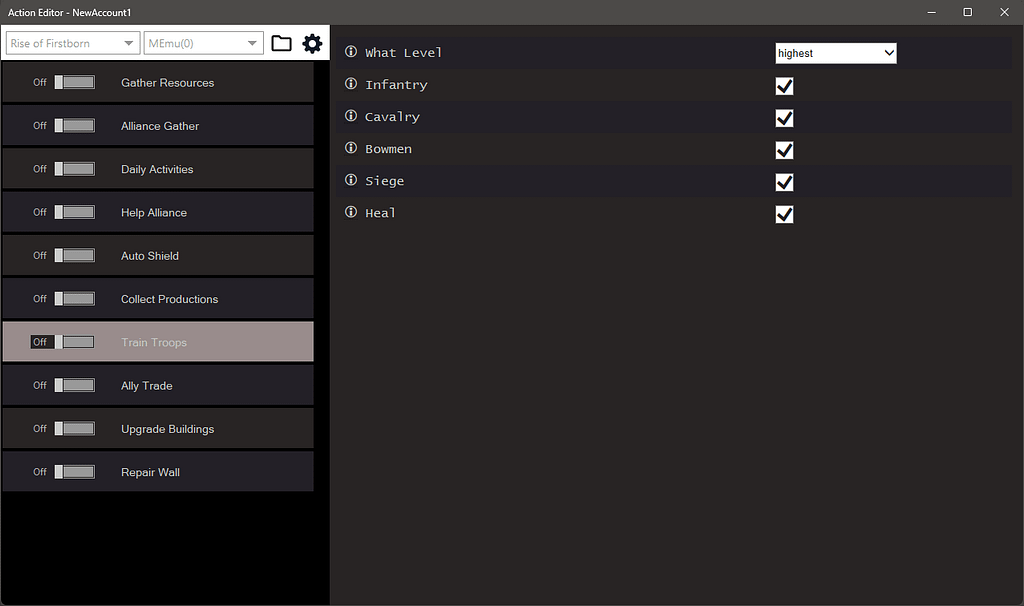Open the folder browser icon
This screenshot has width=1024, height=606.
(x=281, y=43)
